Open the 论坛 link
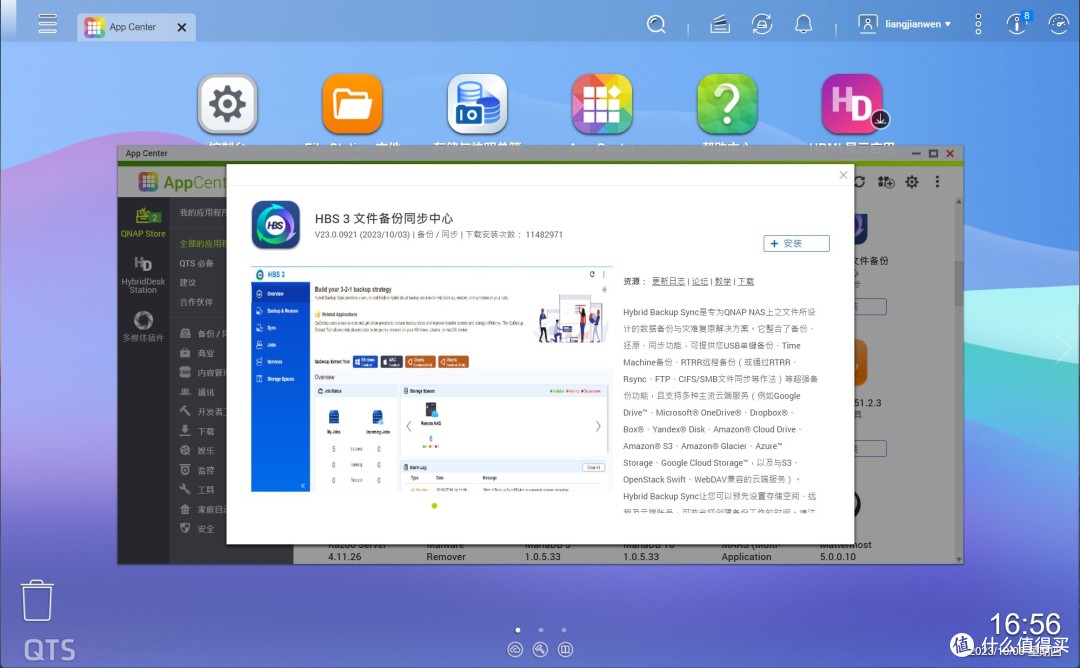Viewport: 1080px width, 668px height. click(x=700, y=281)
